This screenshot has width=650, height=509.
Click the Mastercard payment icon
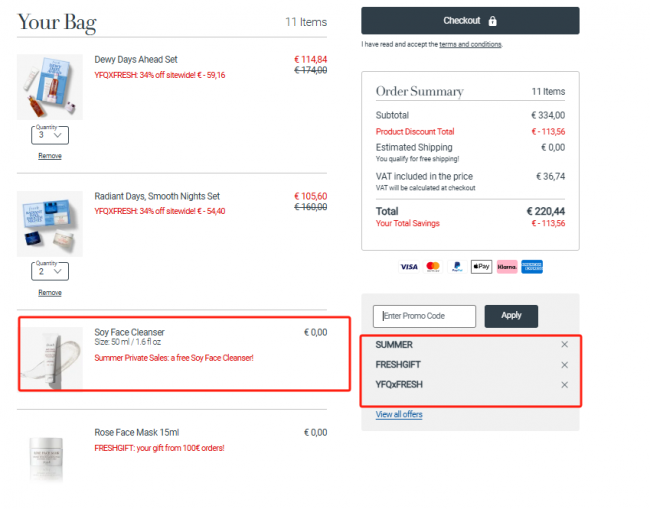[433, 267]
